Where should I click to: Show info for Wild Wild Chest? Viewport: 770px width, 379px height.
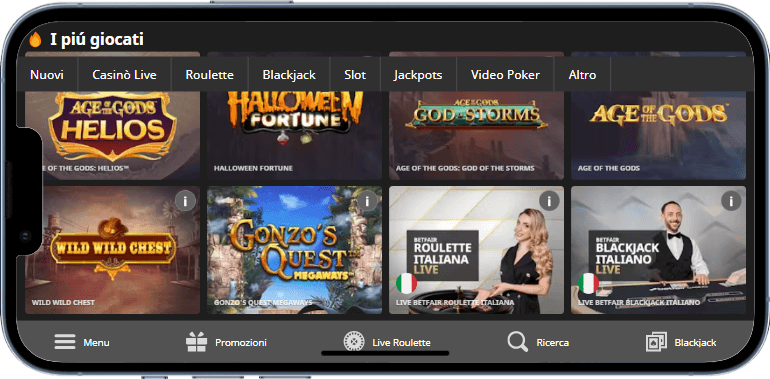pos(185,201)
